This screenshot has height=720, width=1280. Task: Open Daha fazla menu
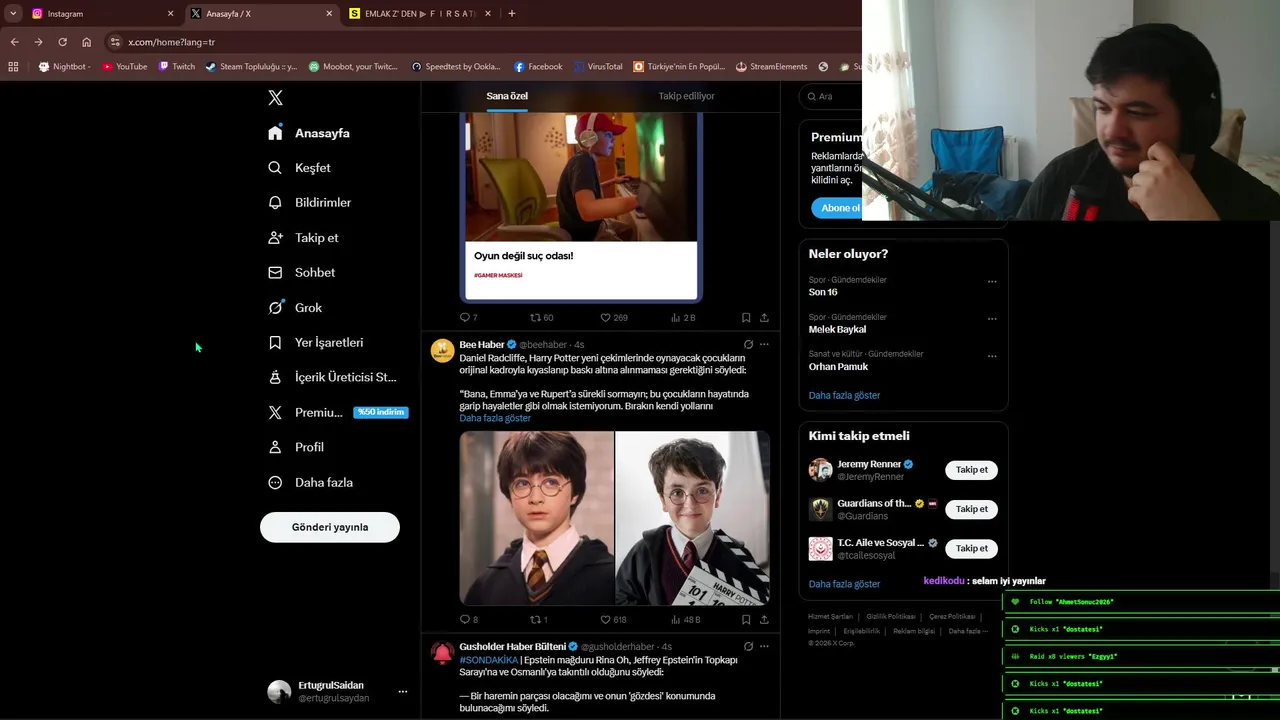pos(311,482)
